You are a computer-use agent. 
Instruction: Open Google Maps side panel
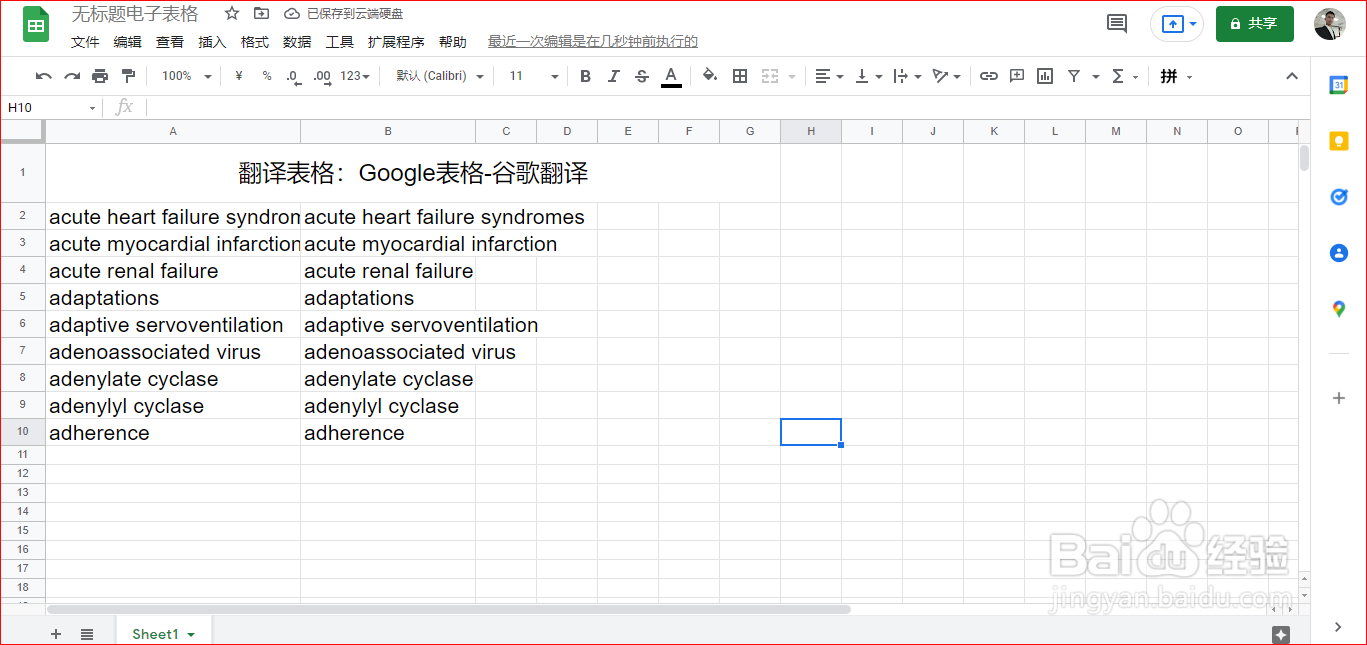click(x=1339, y=309)
